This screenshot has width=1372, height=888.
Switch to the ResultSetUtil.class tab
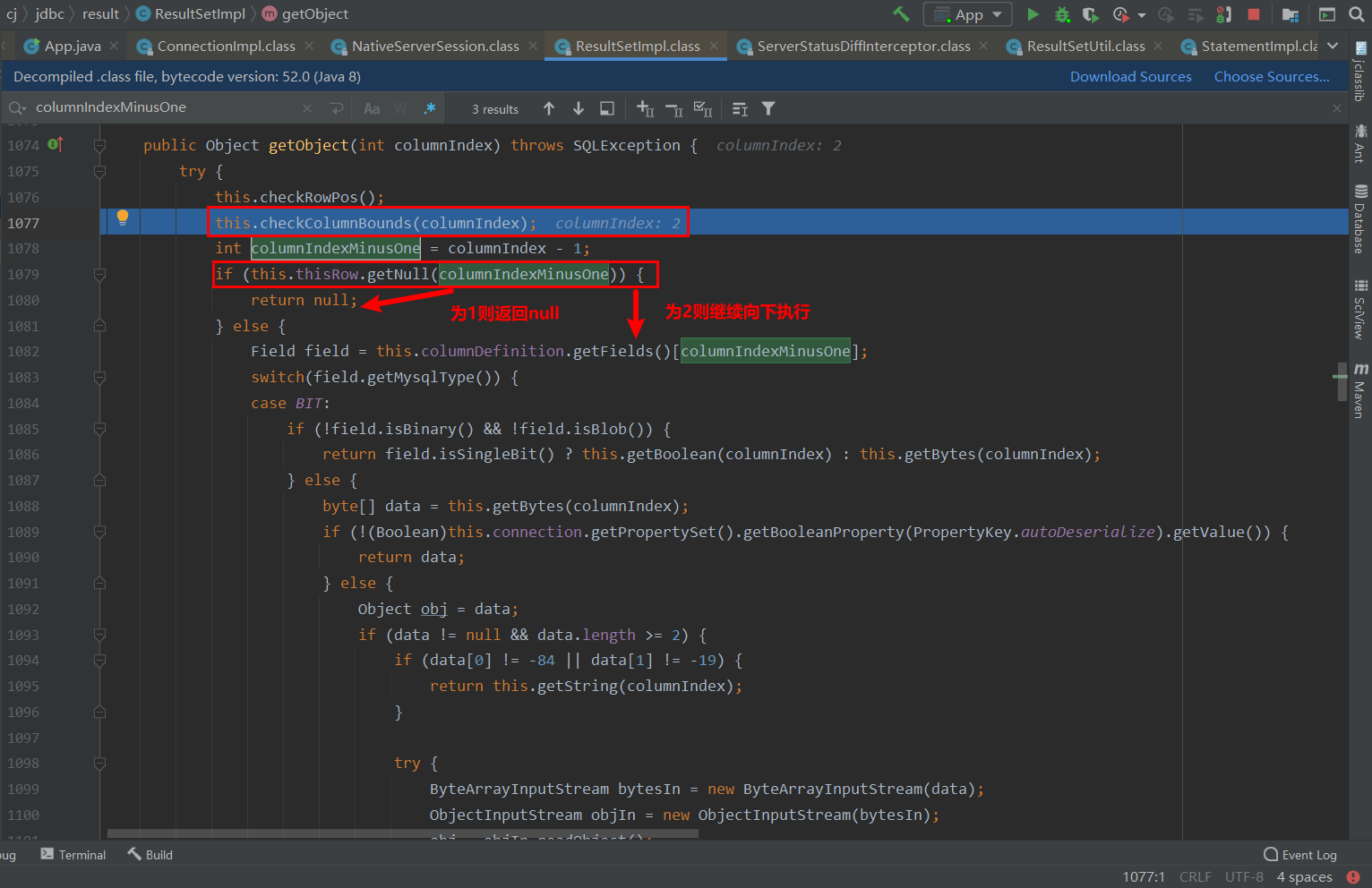tap(1085, 46)
